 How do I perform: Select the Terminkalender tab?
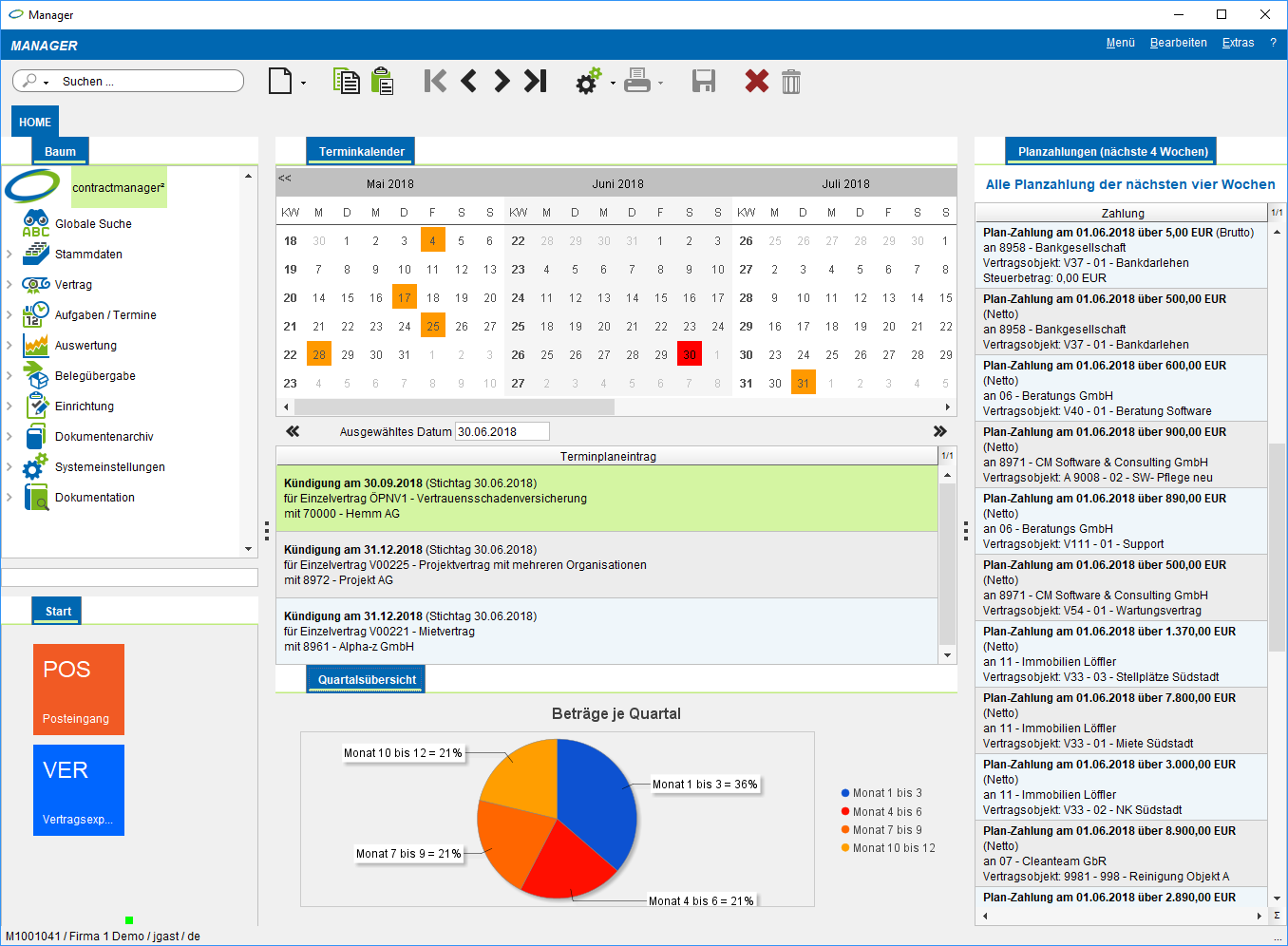click(x=361, y=151)
